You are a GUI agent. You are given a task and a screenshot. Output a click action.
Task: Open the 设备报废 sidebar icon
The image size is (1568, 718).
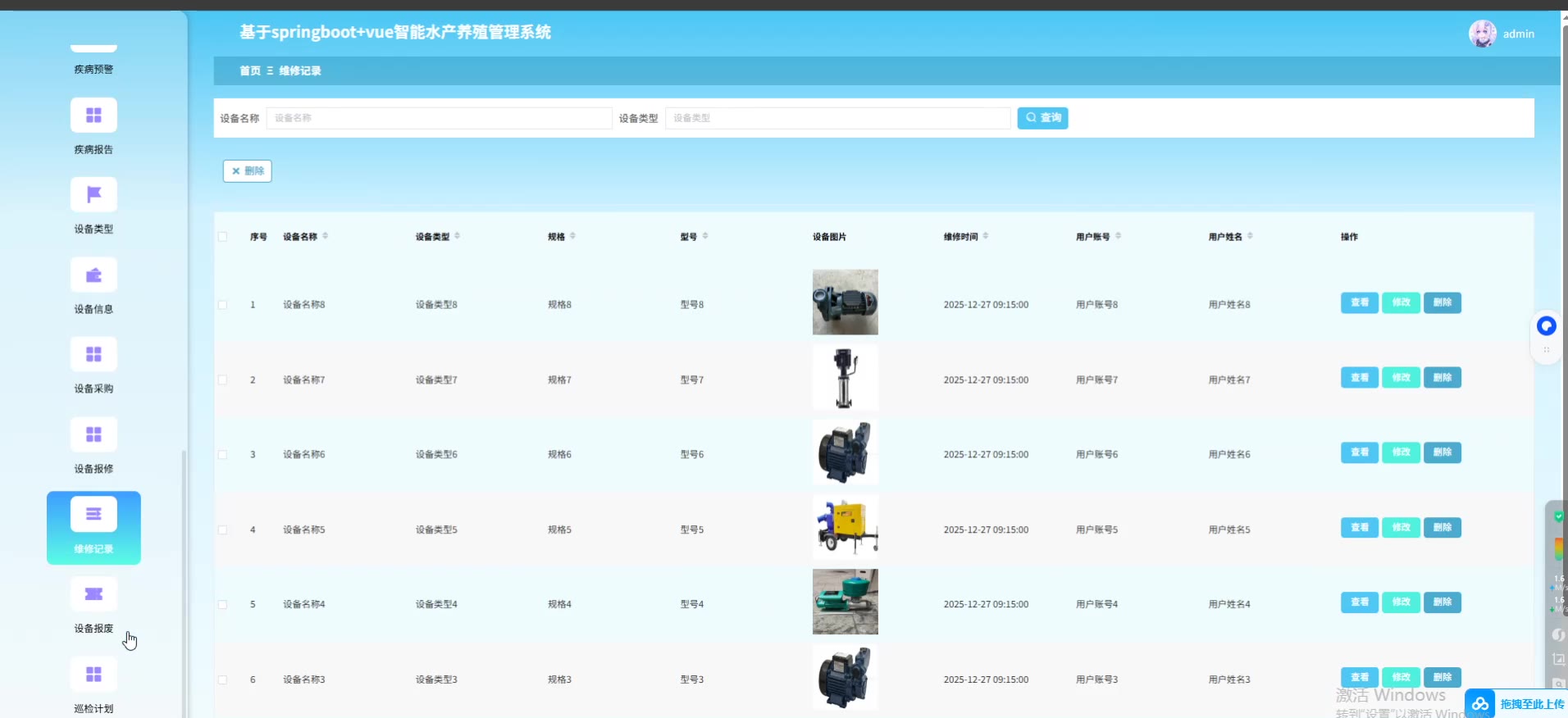(93, 594)
